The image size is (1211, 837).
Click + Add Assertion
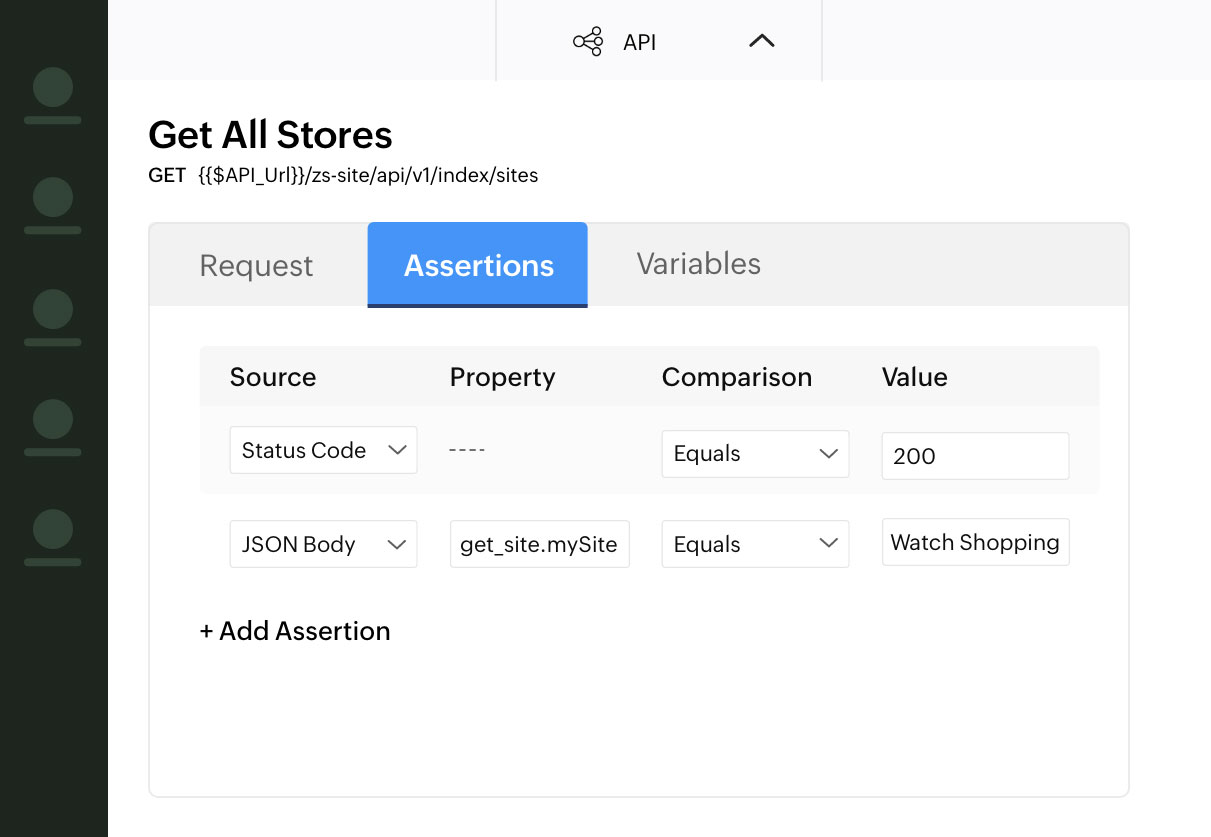295,631
